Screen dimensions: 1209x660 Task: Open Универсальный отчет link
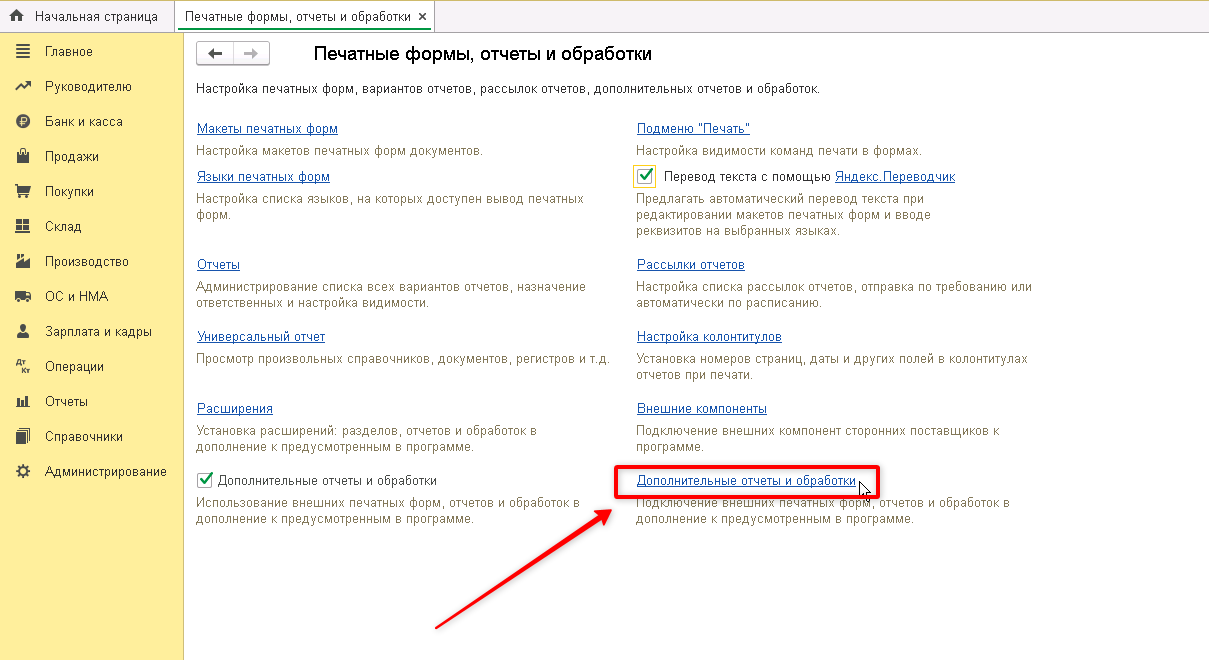261,337
